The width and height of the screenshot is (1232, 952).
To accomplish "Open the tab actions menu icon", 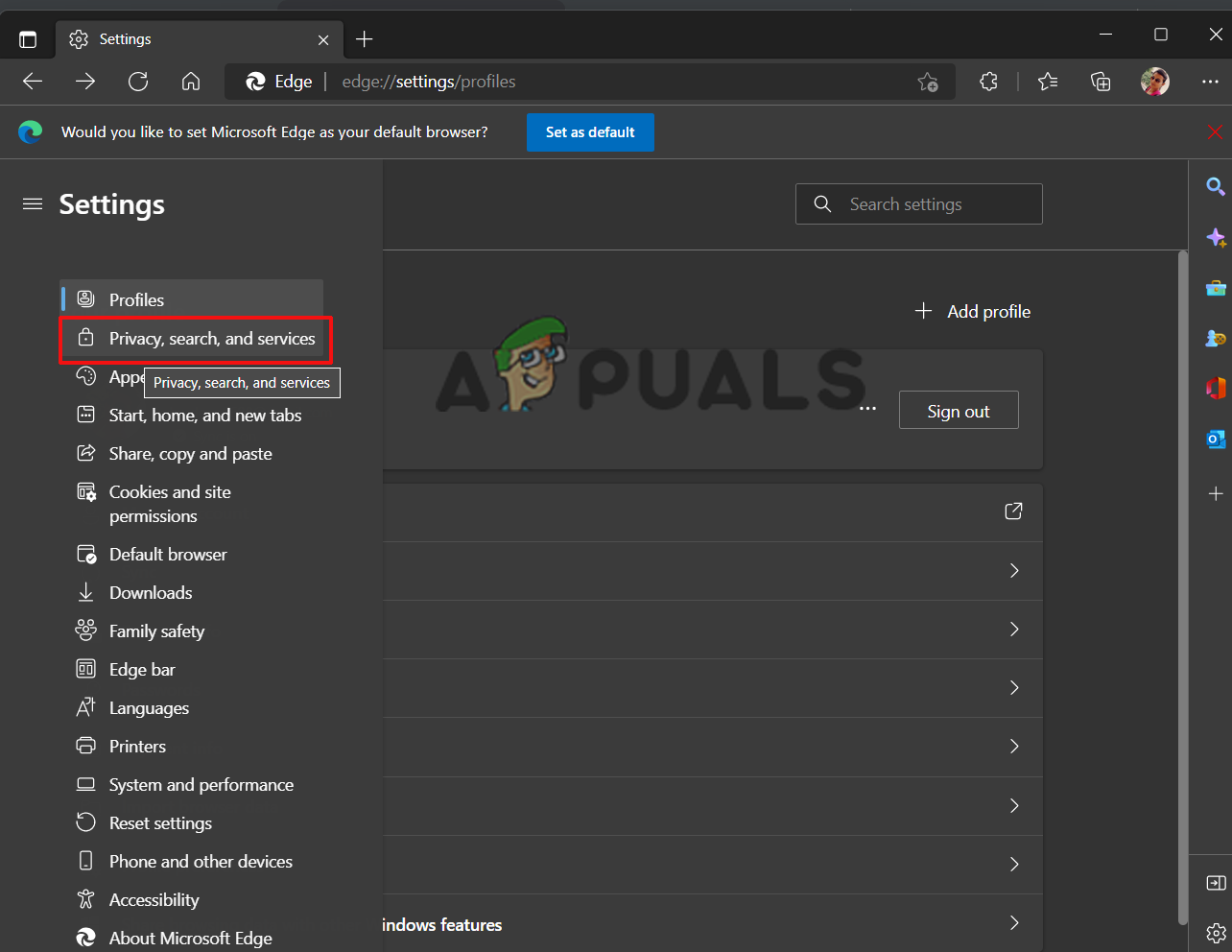I will click(x=28, y=39).
